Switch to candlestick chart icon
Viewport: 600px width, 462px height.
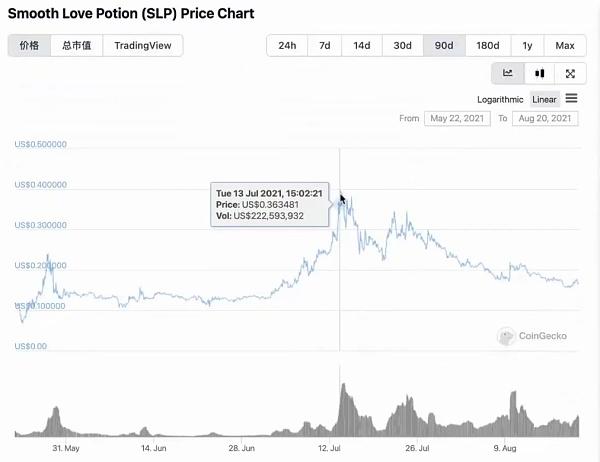point(540,73)
